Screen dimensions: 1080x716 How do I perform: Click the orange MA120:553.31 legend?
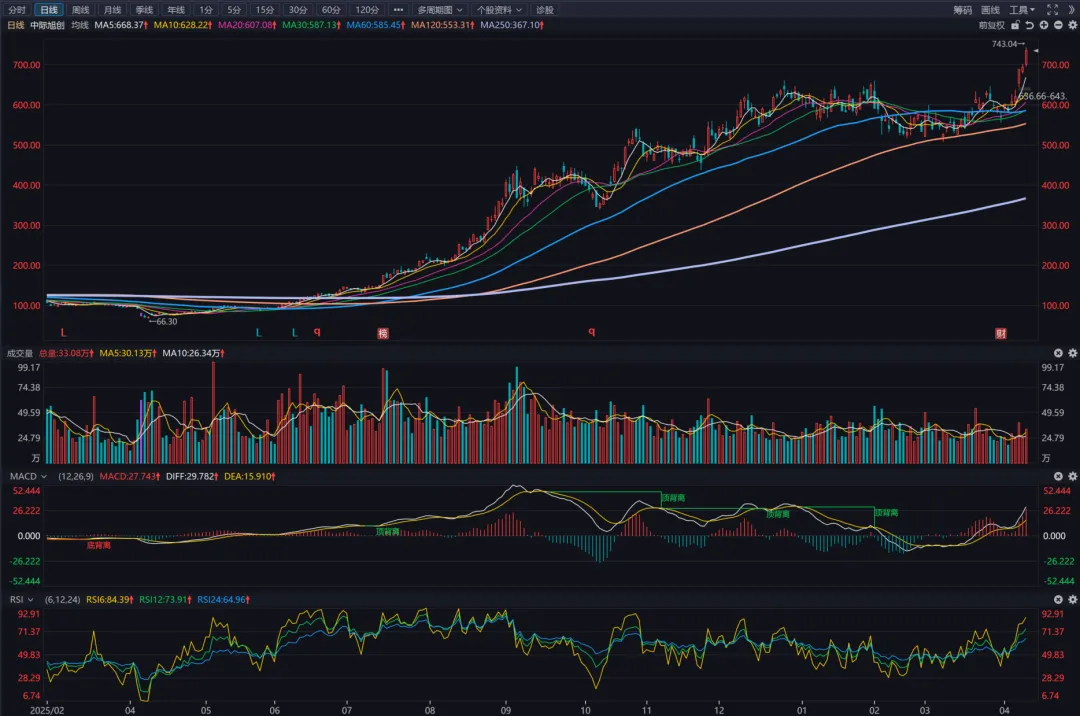pyautogui.click(x=443, y=25)
